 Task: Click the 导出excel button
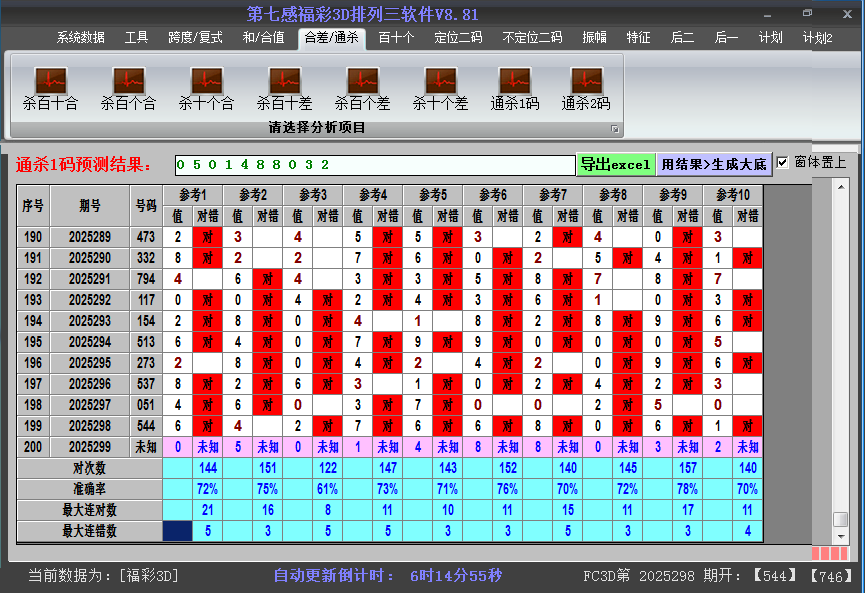point(616,164)
